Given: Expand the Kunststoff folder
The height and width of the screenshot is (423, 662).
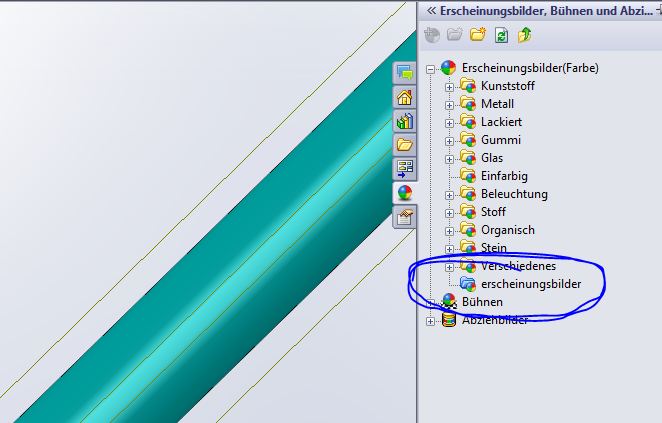Looking at the screenshot, I should [x=449, y=87].
